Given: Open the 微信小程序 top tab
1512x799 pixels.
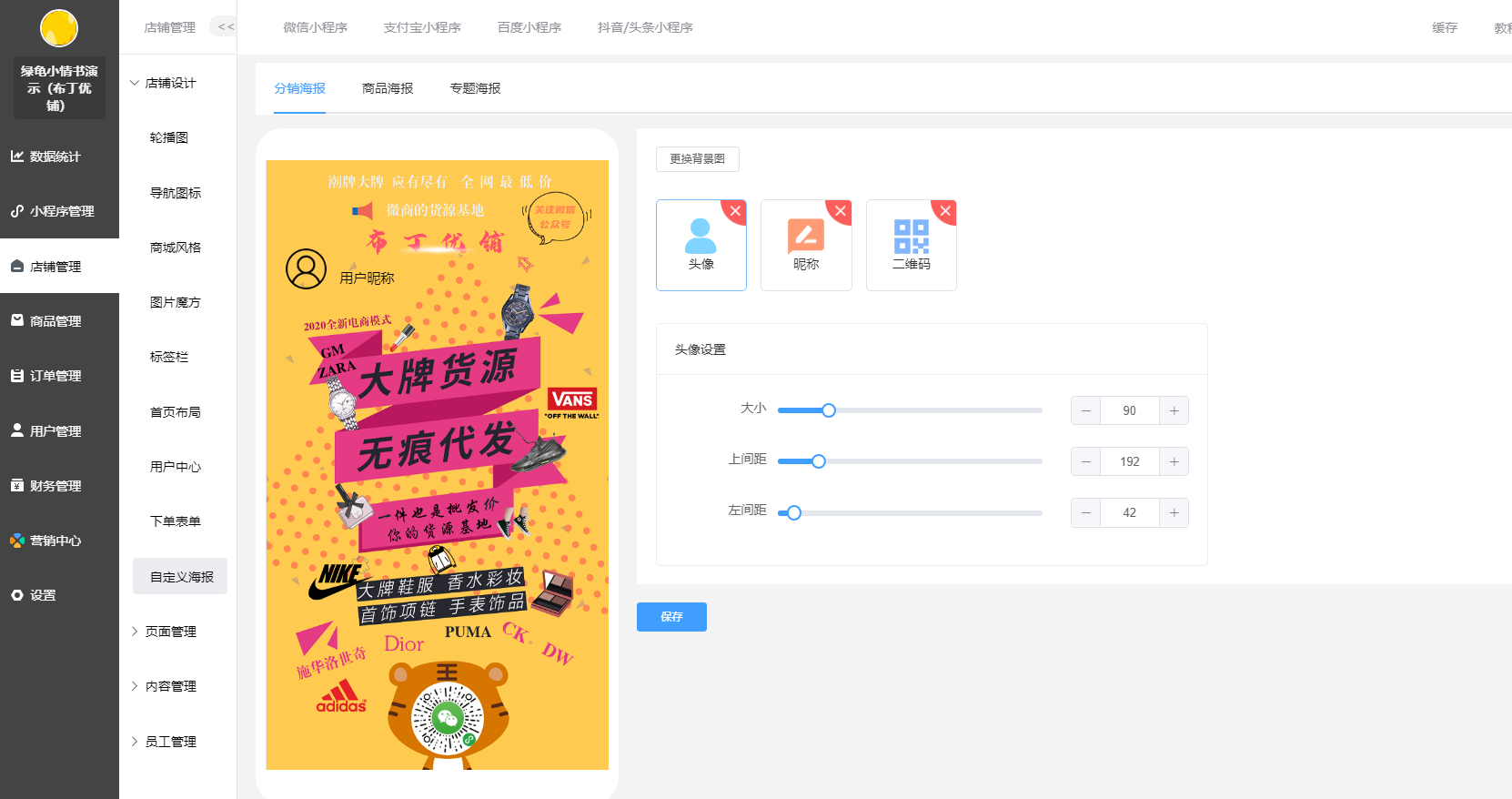Looking at the screenshot, I should [x=315, y=27].
